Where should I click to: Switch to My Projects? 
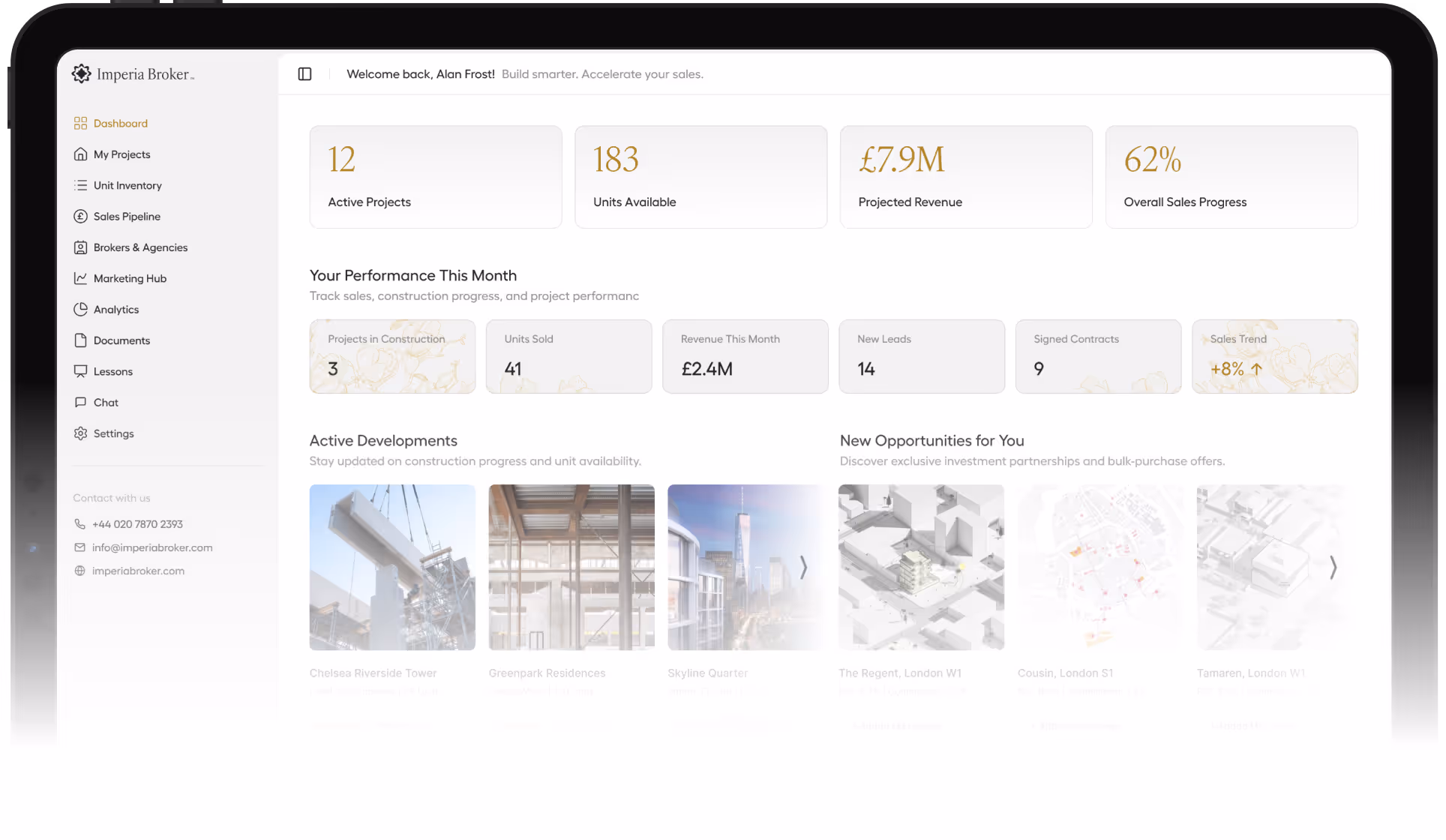[121, 154]
